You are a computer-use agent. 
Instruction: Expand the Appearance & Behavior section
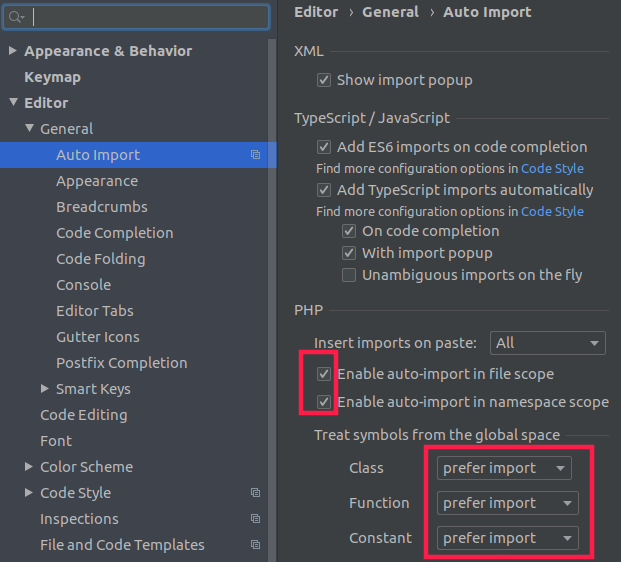click(12, 51)
